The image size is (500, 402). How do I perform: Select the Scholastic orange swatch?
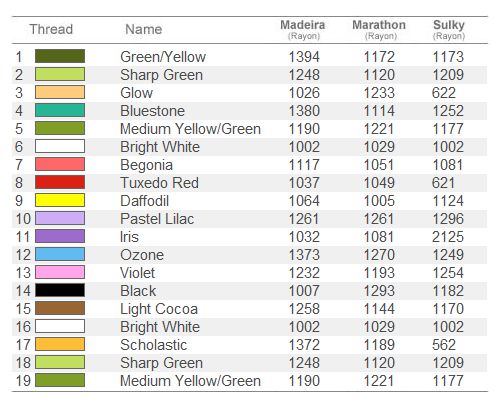(x=60, y=344)
